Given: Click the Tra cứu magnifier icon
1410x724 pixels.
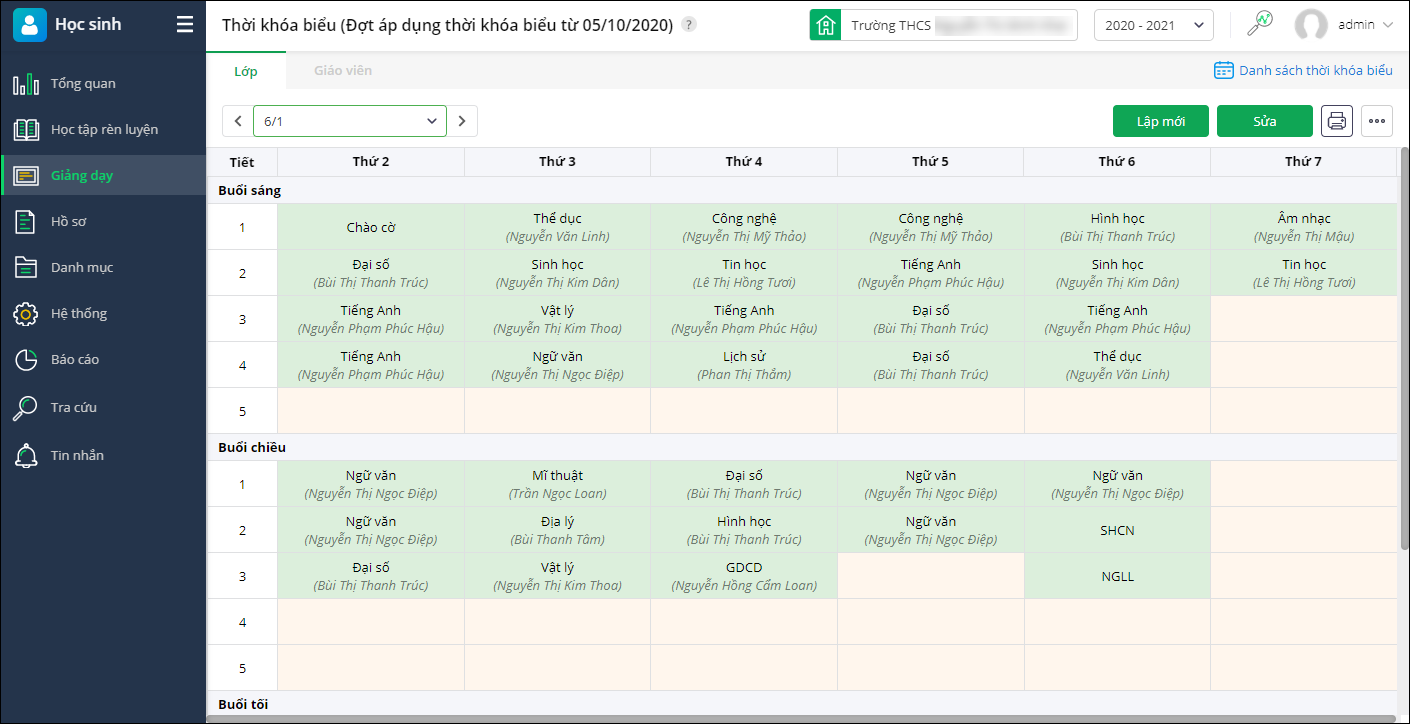Looking at the screenshot, I should click(26, 408).
